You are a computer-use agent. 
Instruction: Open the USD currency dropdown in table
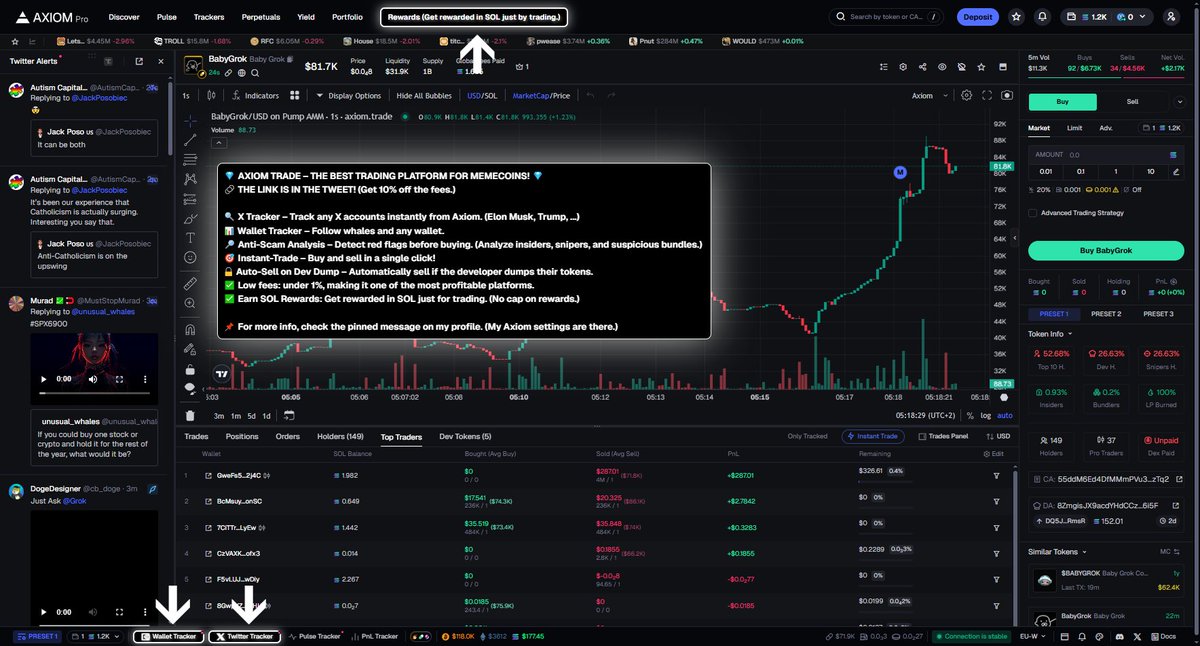point(996,436)
